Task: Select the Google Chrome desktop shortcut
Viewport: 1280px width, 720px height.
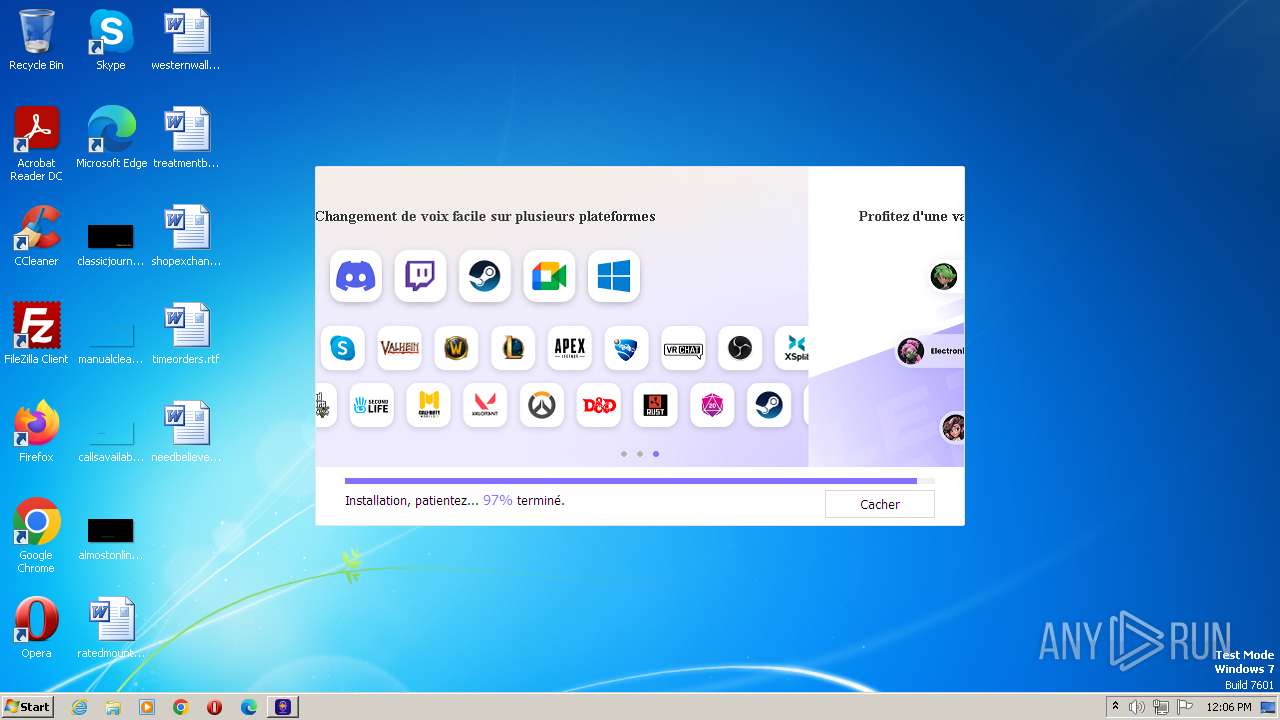Action: 36,537
